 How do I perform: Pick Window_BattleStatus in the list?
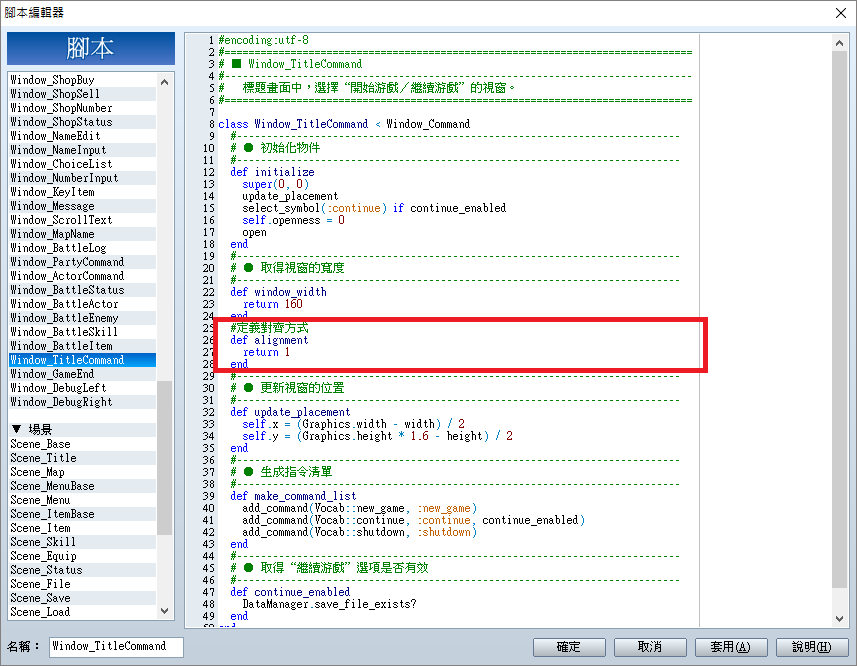[x=83, y=290]
